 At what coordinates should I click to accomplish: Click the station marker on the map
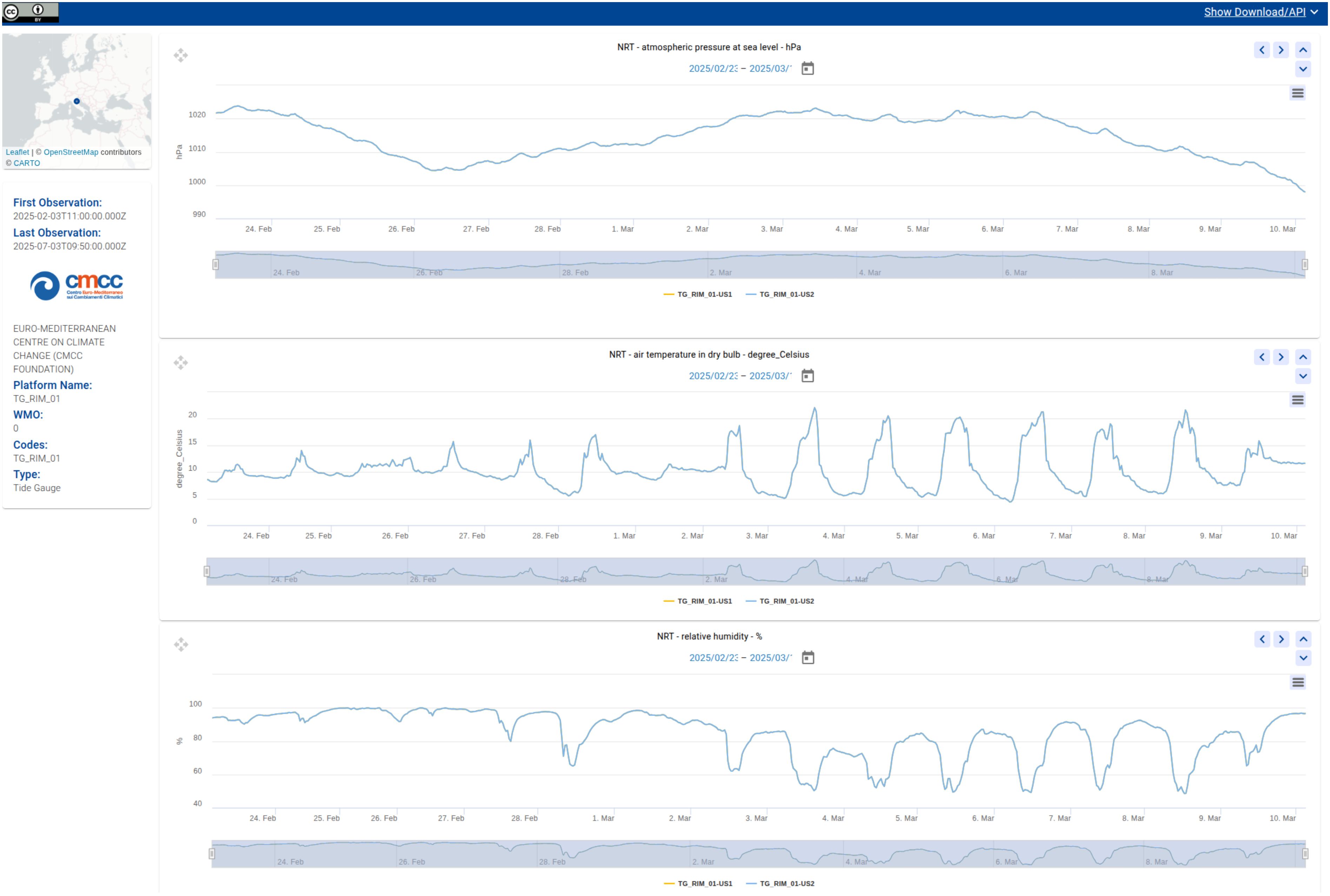click(77, 101)
